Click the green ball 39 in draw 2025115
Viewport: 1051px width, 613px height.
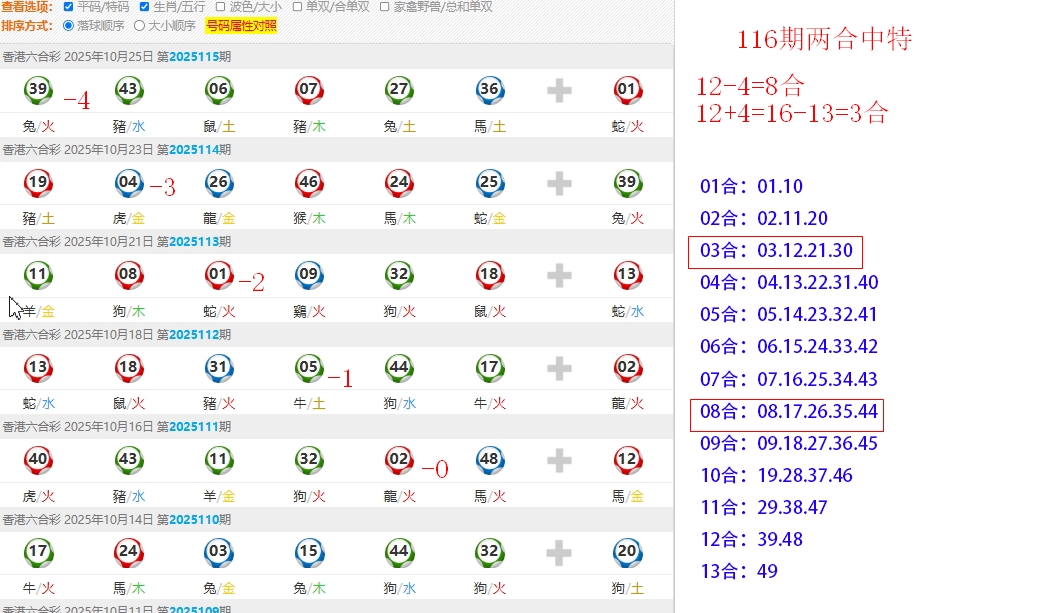coord(38,91)
